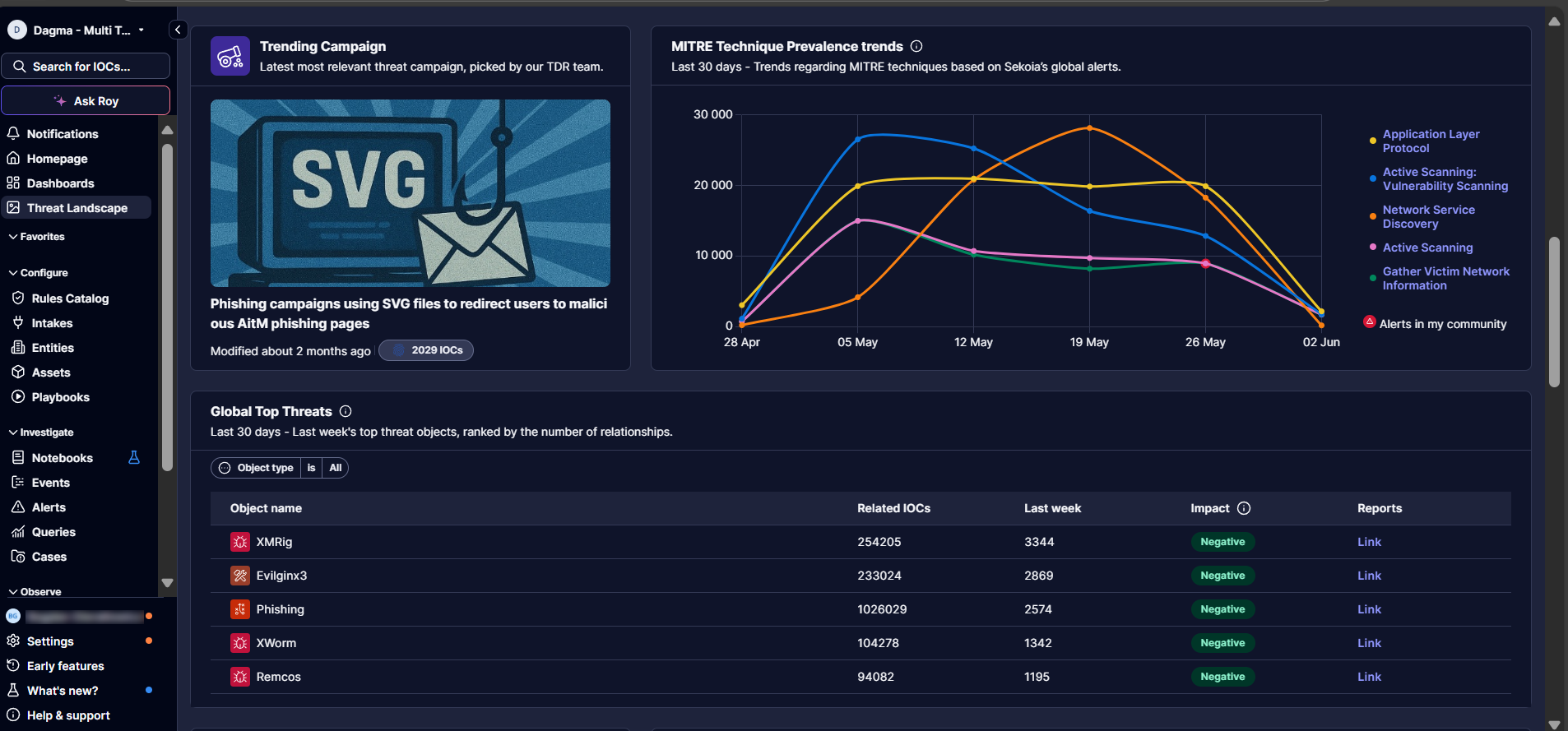1568x731 pixels.
Task: Toggle Network Service Discovery chart series
Action: (x=1428, y=216)
